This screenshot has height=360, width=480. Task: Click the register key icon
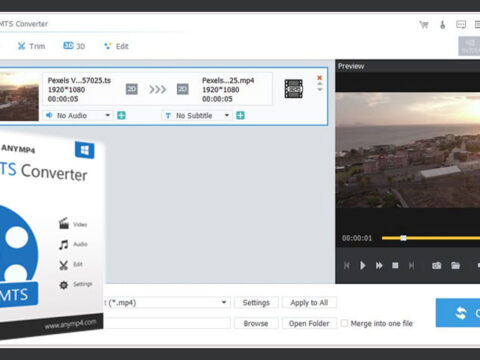(443, 24)
